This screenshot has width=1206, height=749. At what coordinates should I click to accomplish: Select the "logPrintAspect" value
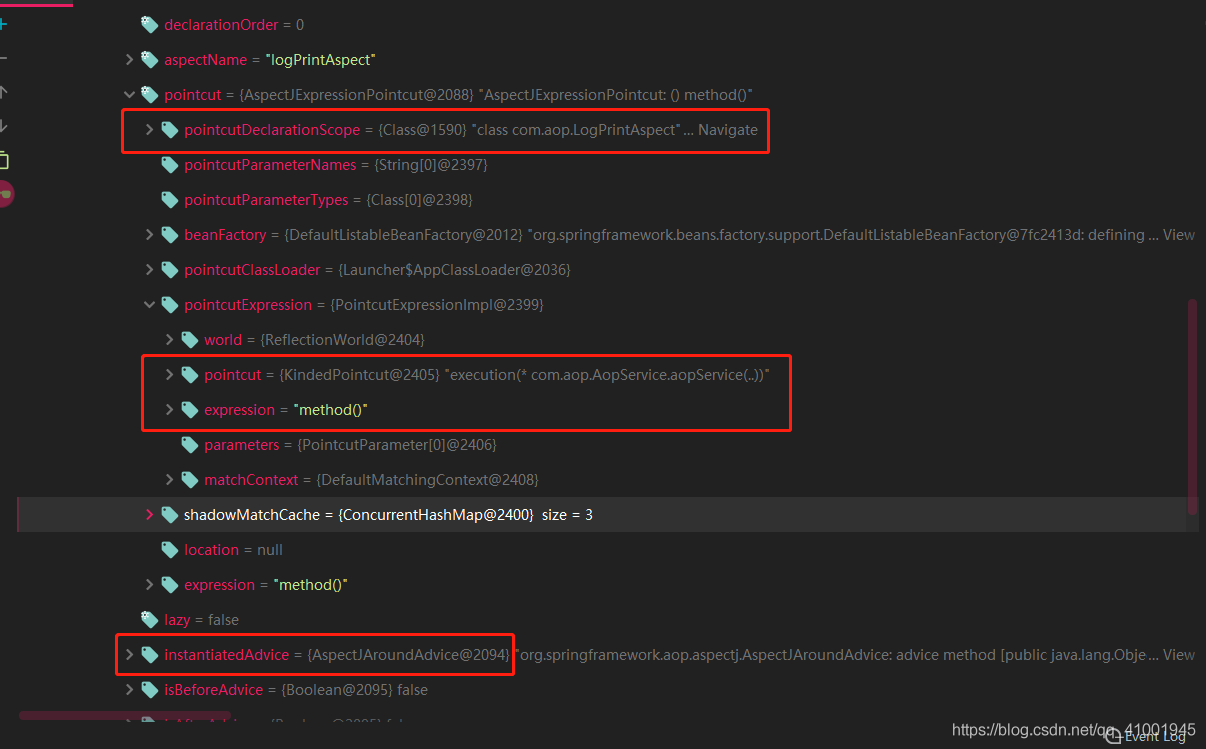tap(320, 60)
